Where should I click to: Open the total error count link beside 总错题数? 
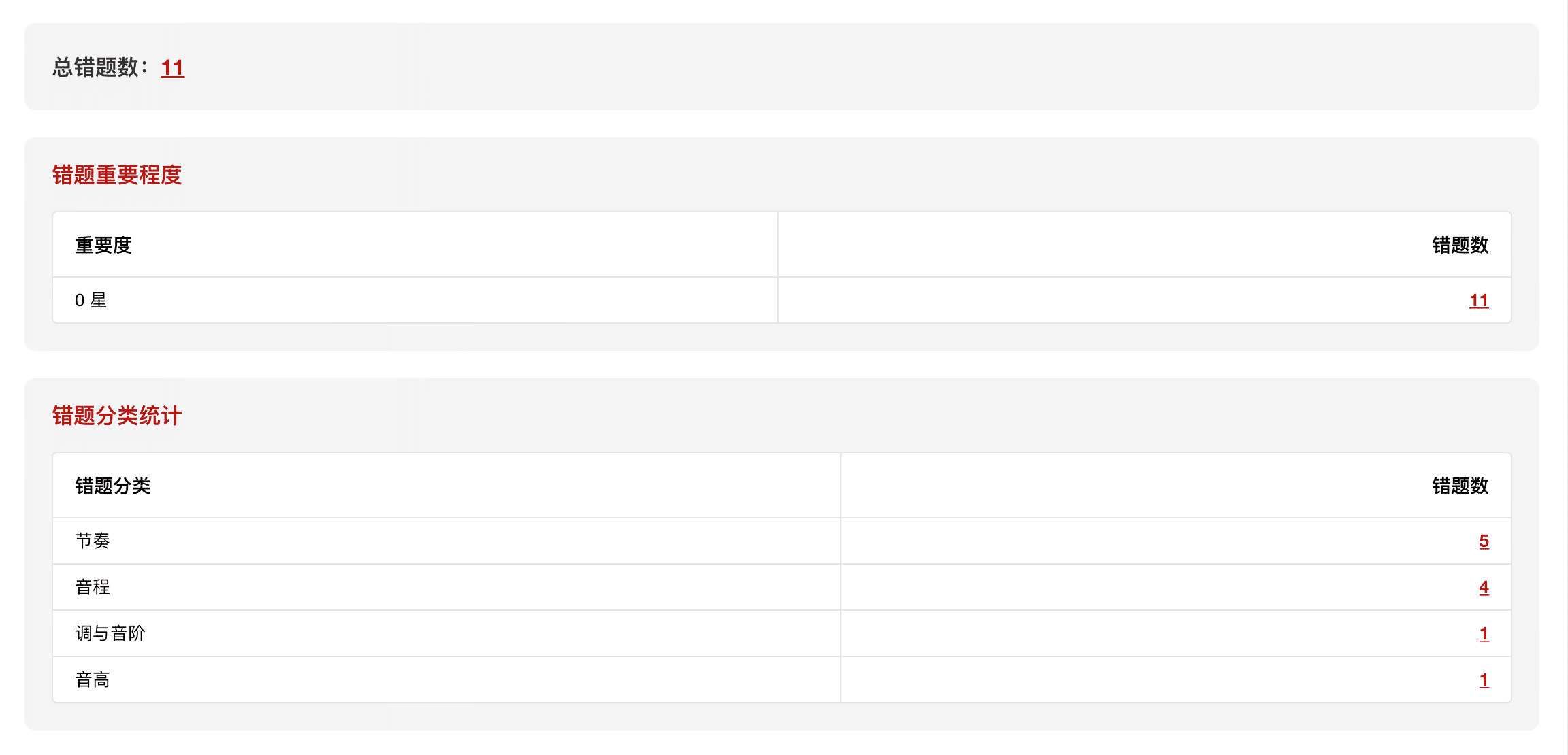click(172, 68)
